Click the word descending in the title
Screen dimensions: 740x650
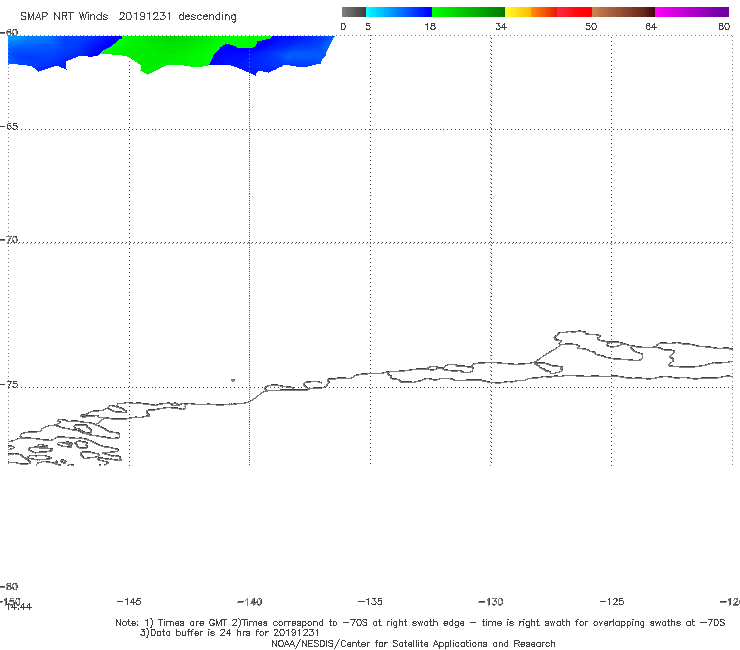(207, 17)
